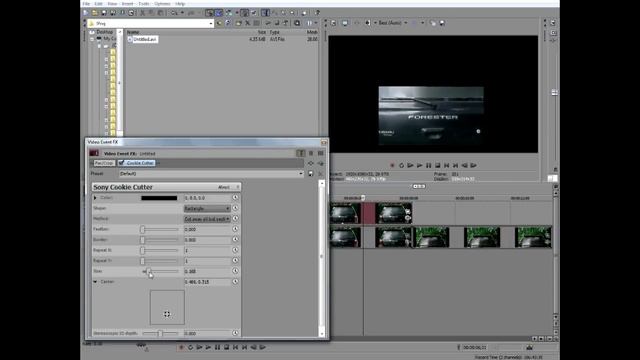
Task: Click the Plug-In Chain icon
Action: [x=311, y=163]
